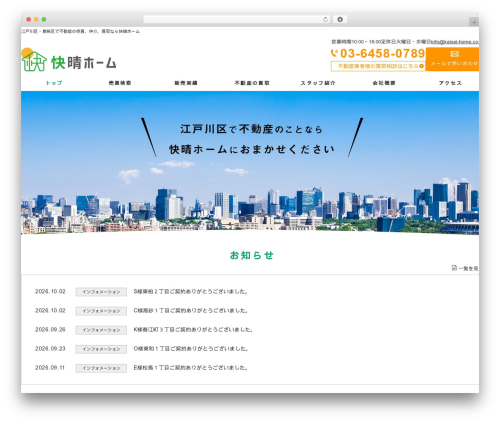
Task: Open the スタッフ紹介 menu item
Action: point(318,83)
